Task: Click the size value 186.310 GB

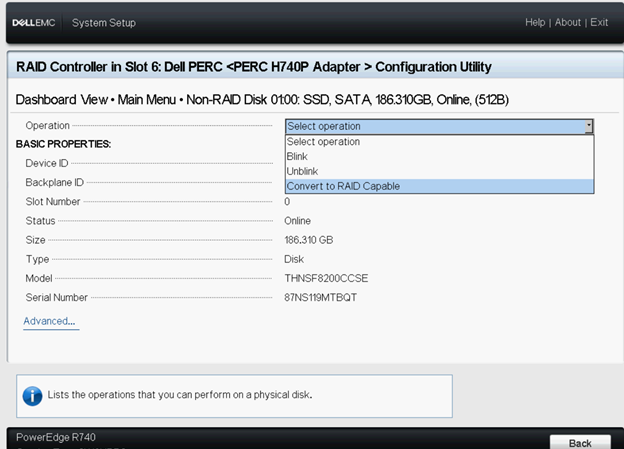Action: coord(309,240)
